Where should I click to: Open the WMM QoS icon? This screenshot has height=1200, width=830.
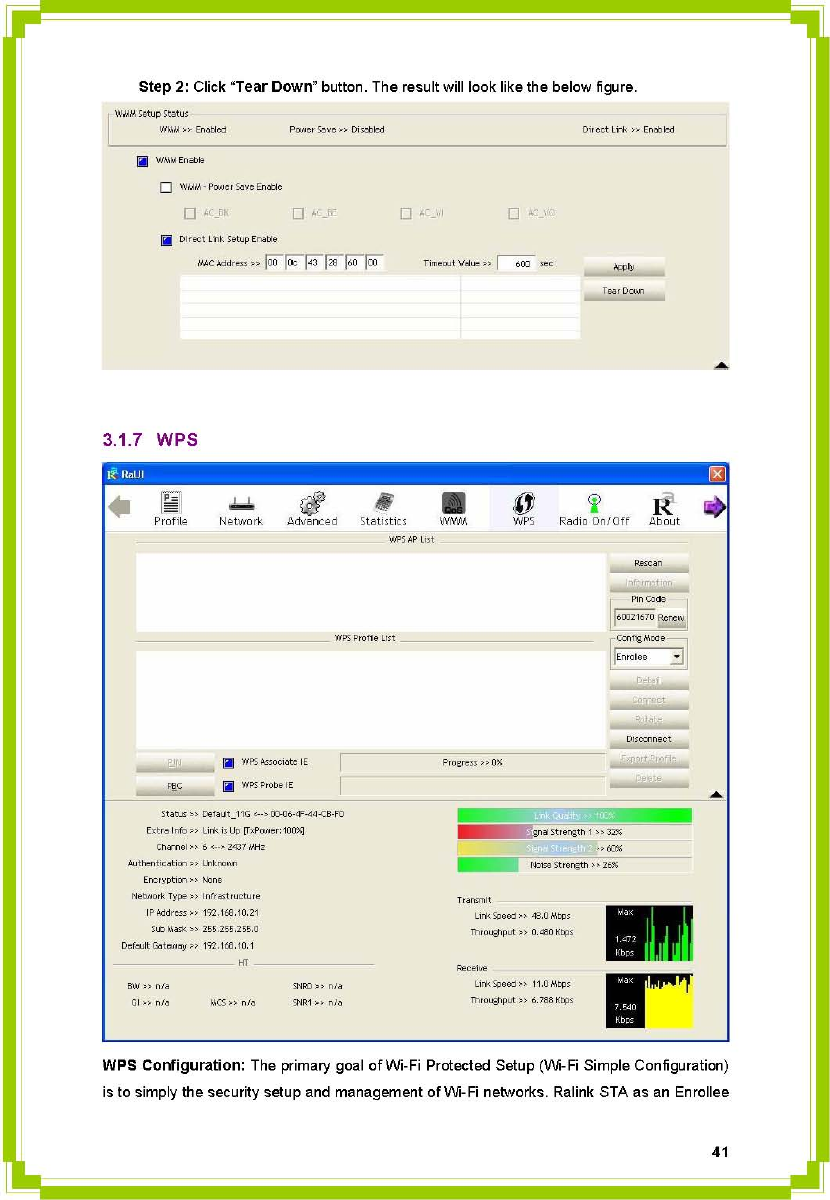(x=452, y=508)
